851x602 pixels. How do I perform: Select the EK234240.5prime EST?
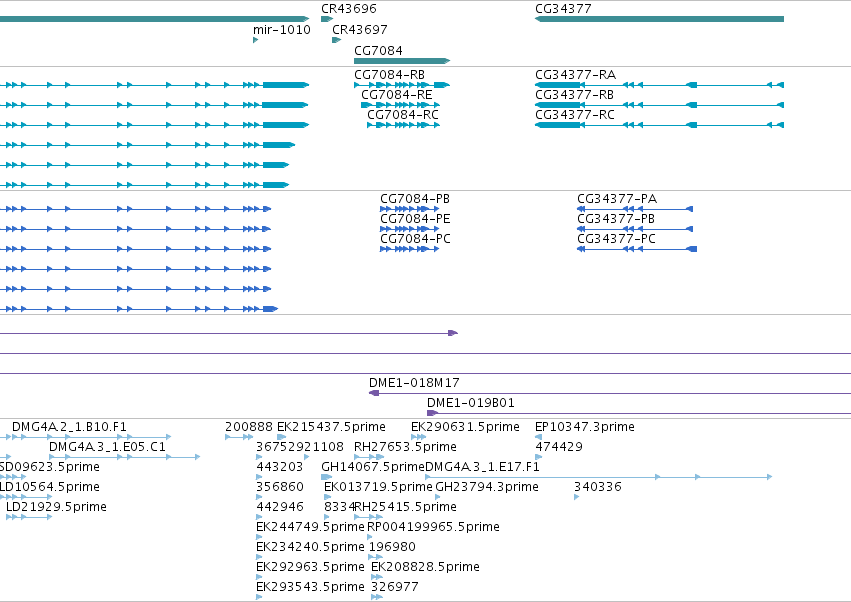click(310, 548)
